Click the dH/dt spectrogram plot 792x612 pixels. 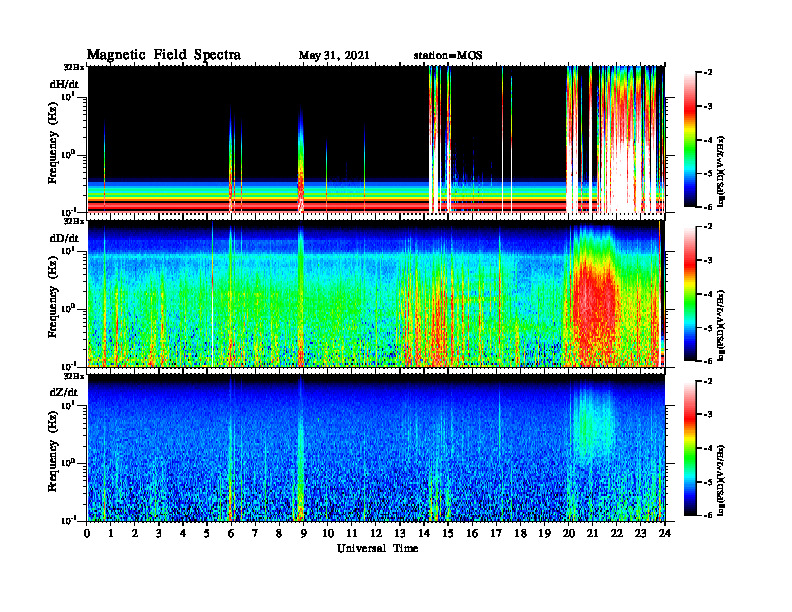[376, 139]
